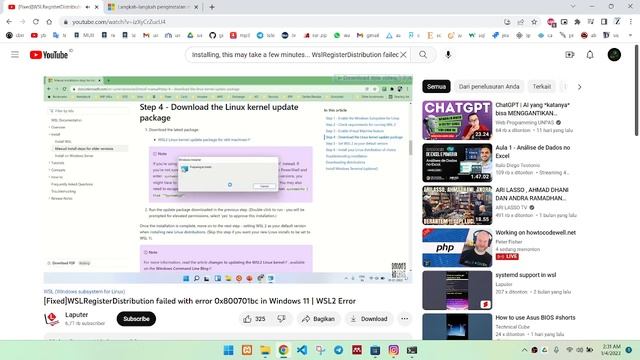Open the Análise de Dados no Excel thumbnail
This screenshot has width=640, height=360.
pyautogui.click(x=457, y=163)
